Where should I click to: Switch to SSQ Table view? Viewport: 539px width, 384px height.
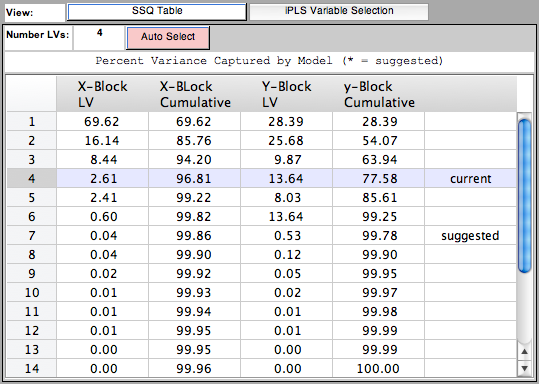coord(157,11)
